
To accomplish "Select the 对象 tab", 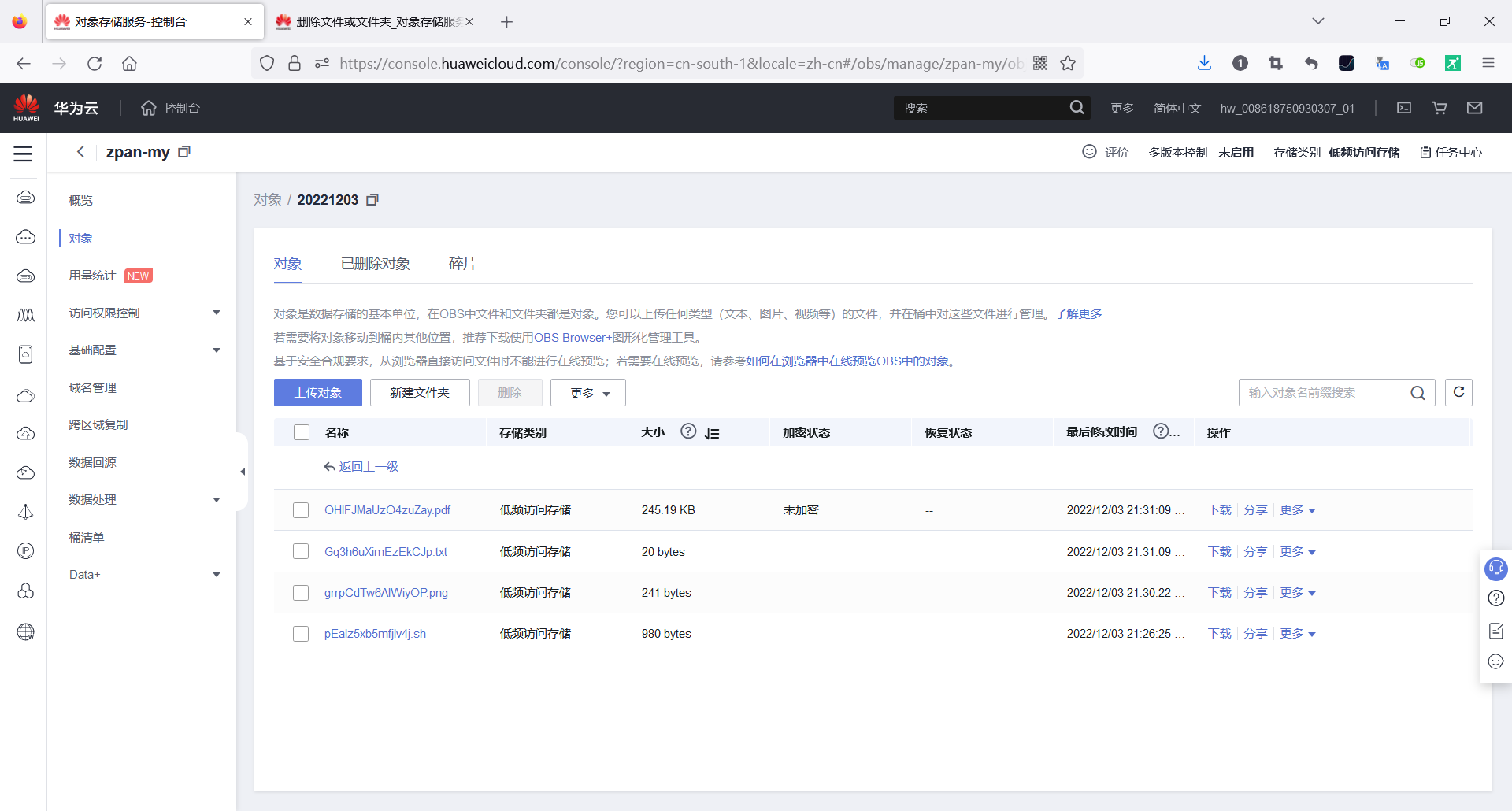I will click(x=287, y=264).
